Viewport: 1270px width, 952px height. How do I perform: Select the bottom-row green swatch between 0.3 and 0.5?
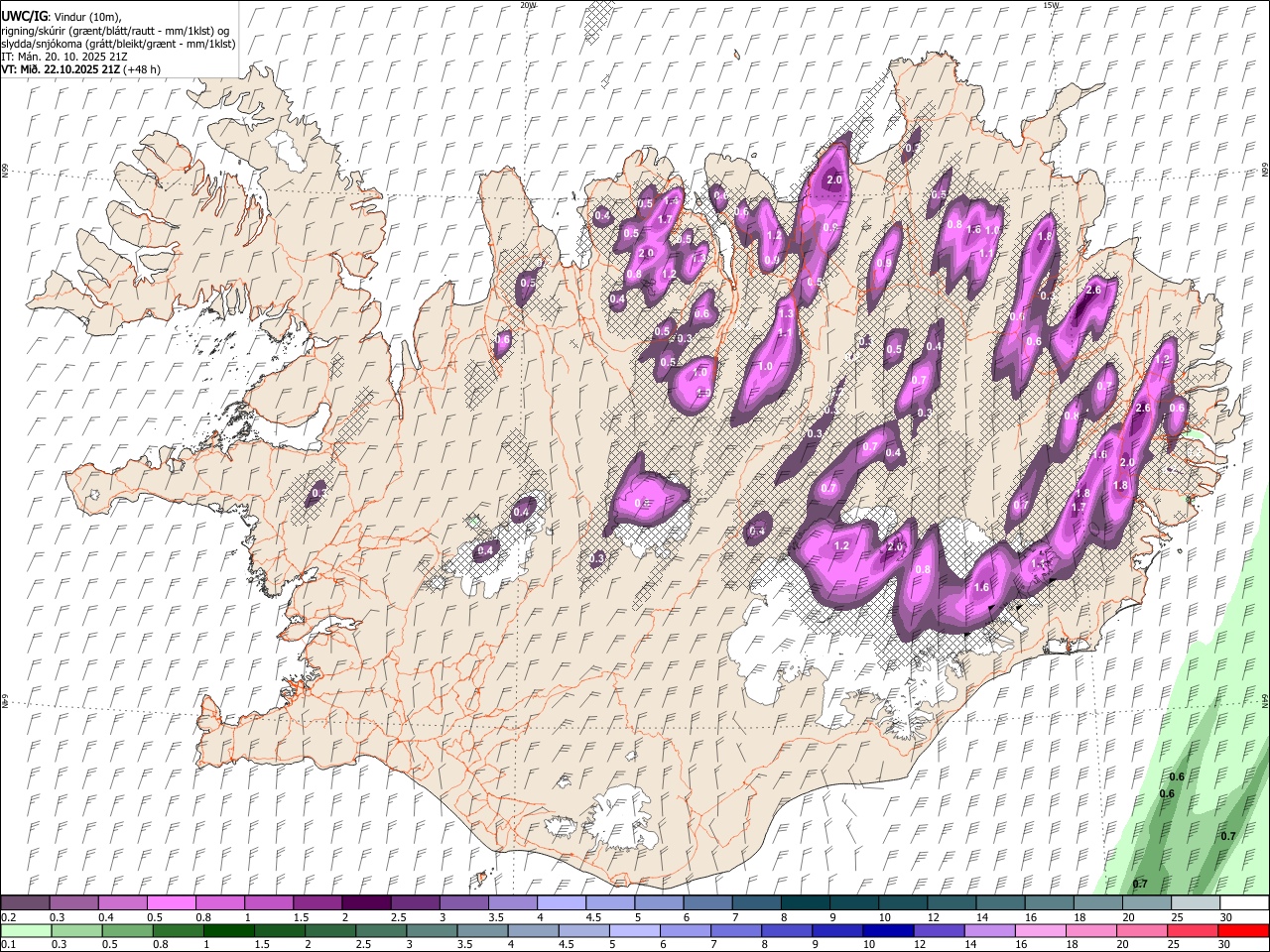tap(76, 931)
